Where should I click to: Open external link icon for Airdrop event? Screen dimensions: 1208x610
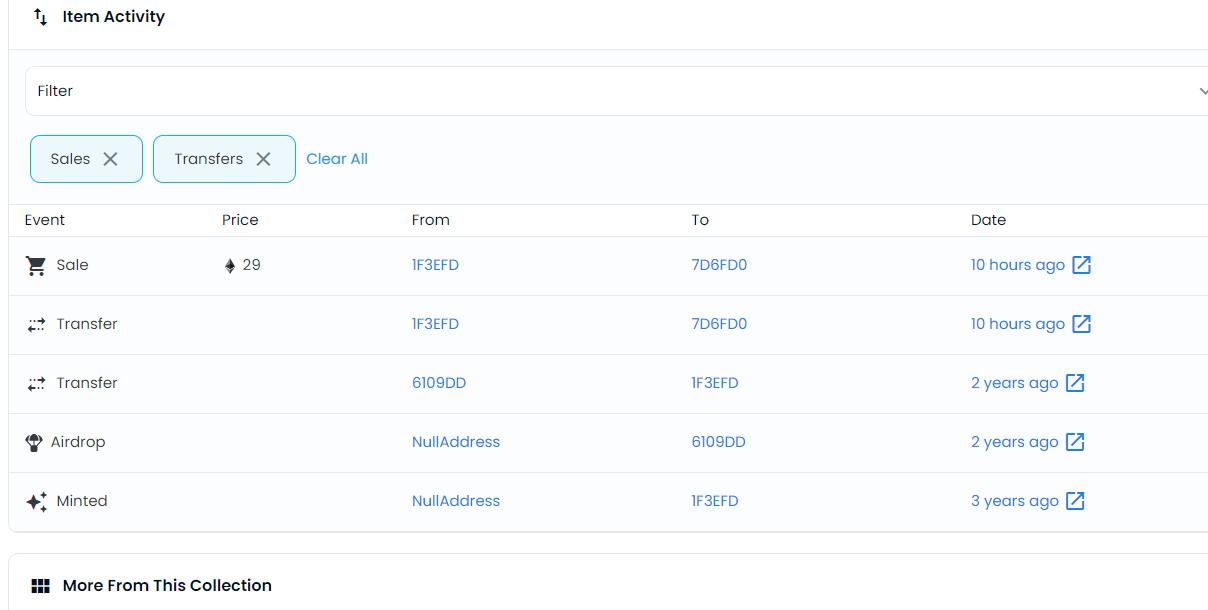tap(1075, 442)
